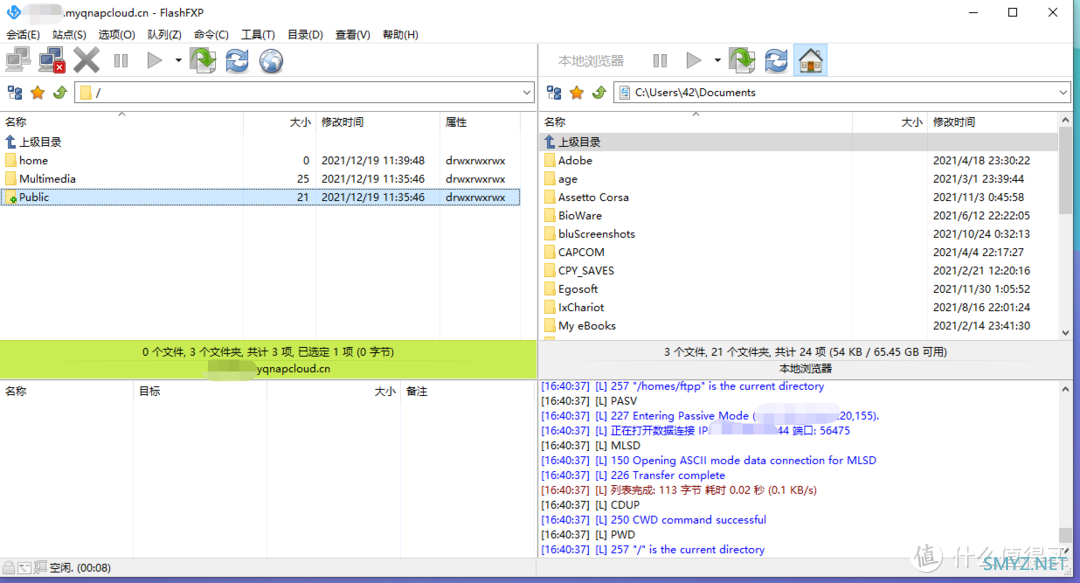The image size is (1080, 583).
Task: Select the Egosoft folder
Action: (x=798, y=289)
